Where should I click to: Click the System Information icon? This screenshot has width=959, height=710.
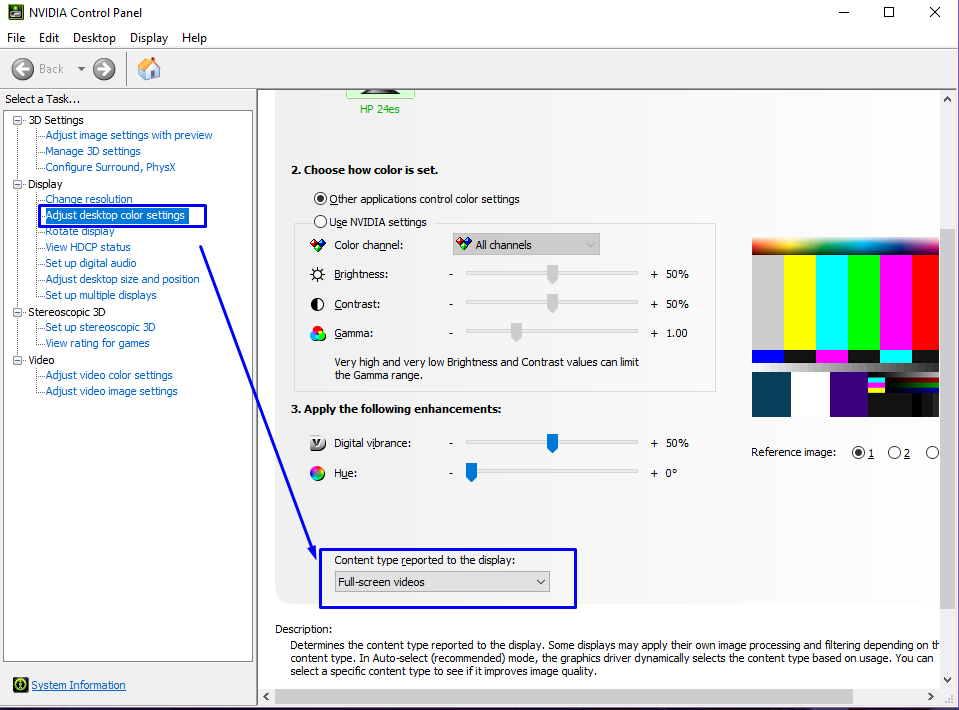[20, 685]
